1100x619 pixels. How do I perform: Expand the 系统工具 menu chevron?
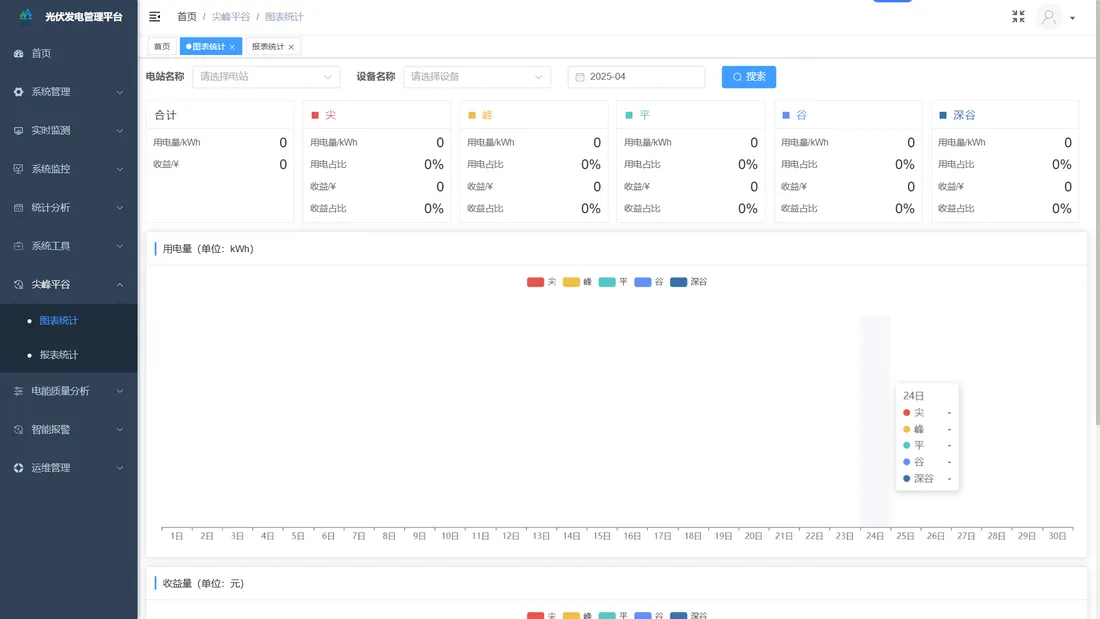coord(120,246)
